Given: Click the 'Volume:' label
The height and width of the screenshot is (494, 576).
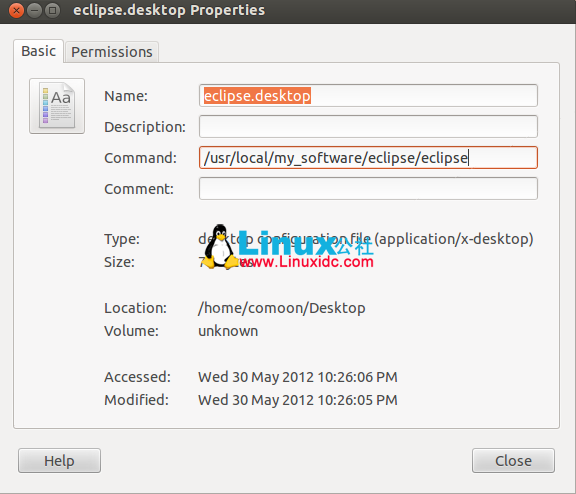Looking at the screenshot, I should pyautogui.click(x=132, y=331).
